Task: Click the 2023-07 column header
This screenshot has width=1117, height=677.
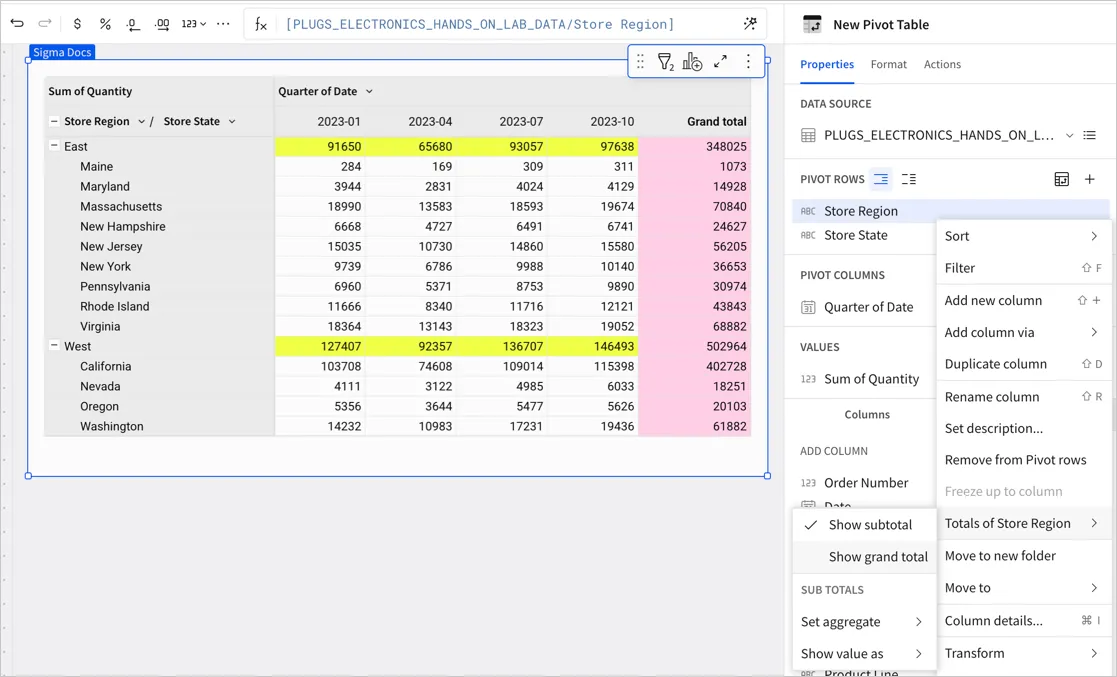Action: (x=521, y=122)
